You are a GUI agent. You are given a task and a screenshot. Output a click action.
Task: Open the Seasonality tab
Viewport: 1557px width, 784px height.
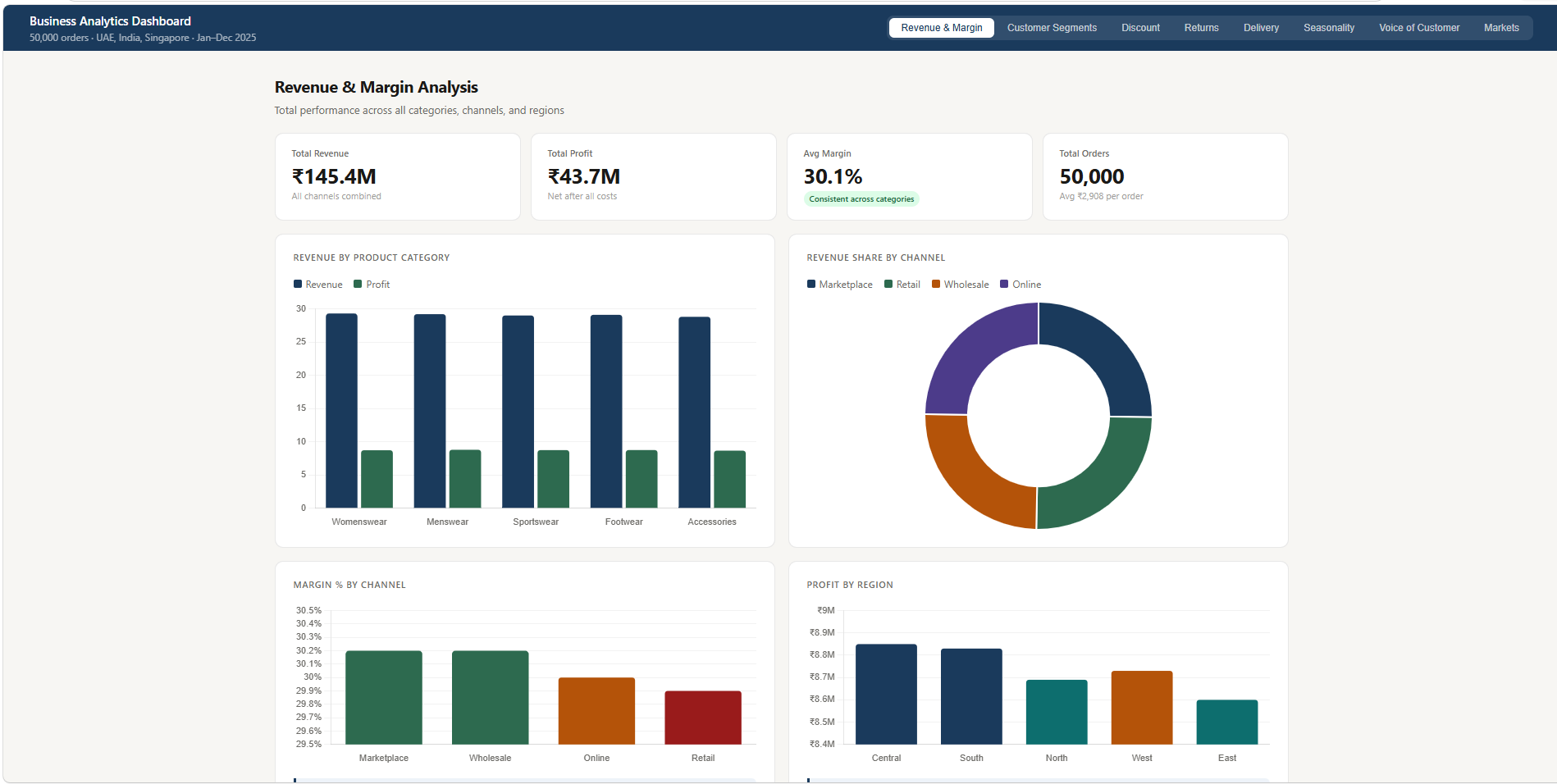coord(1328,28)
